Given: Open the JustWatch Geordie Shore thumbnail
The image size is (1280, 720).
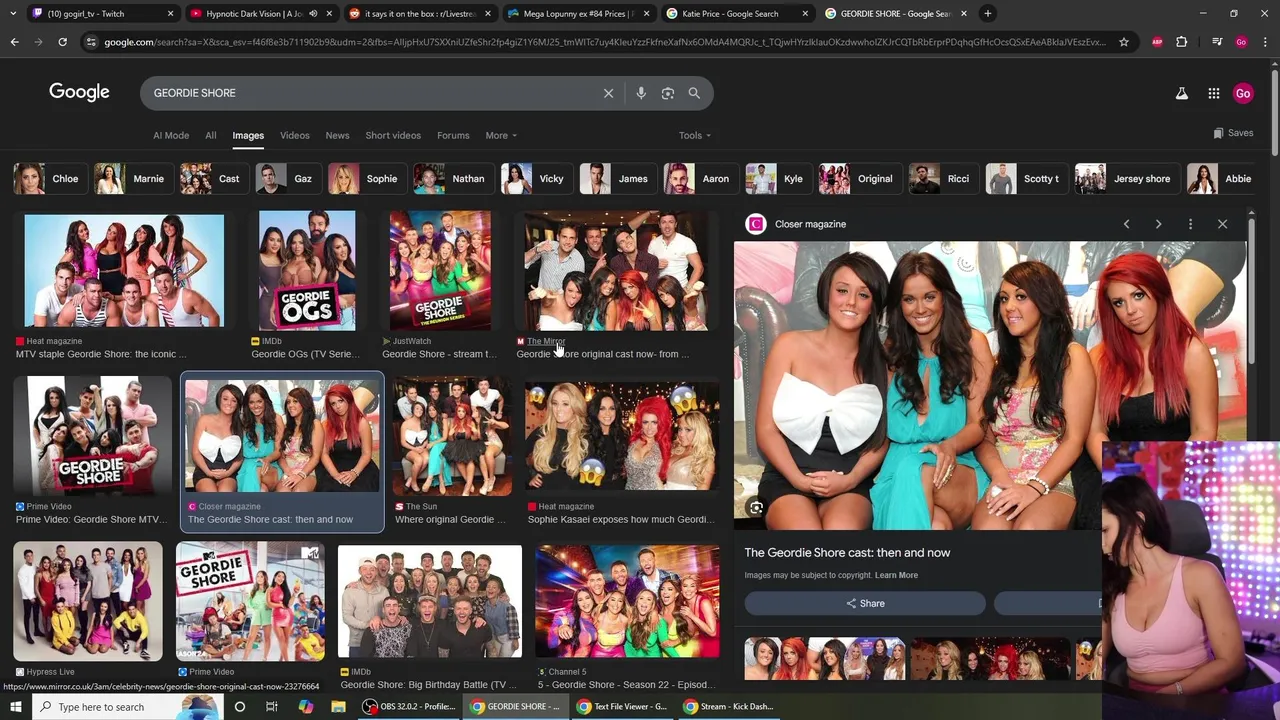Looking at the screenshot, I should coord(440,270).
